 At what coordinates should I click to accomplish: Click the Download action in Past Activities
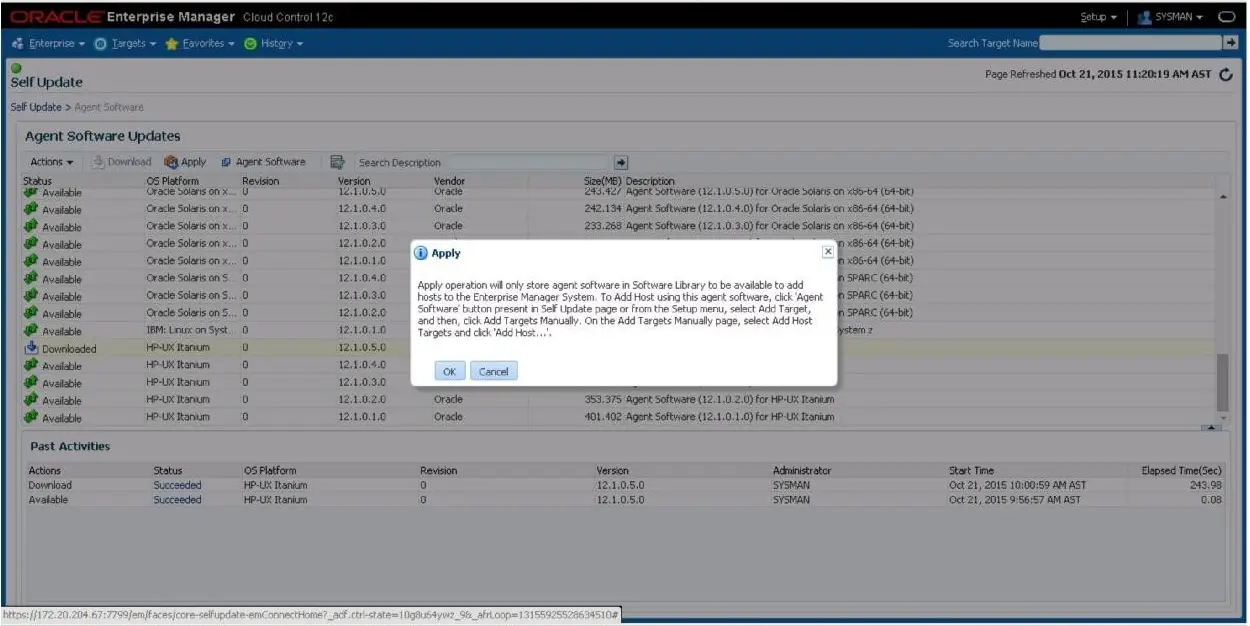50,485
